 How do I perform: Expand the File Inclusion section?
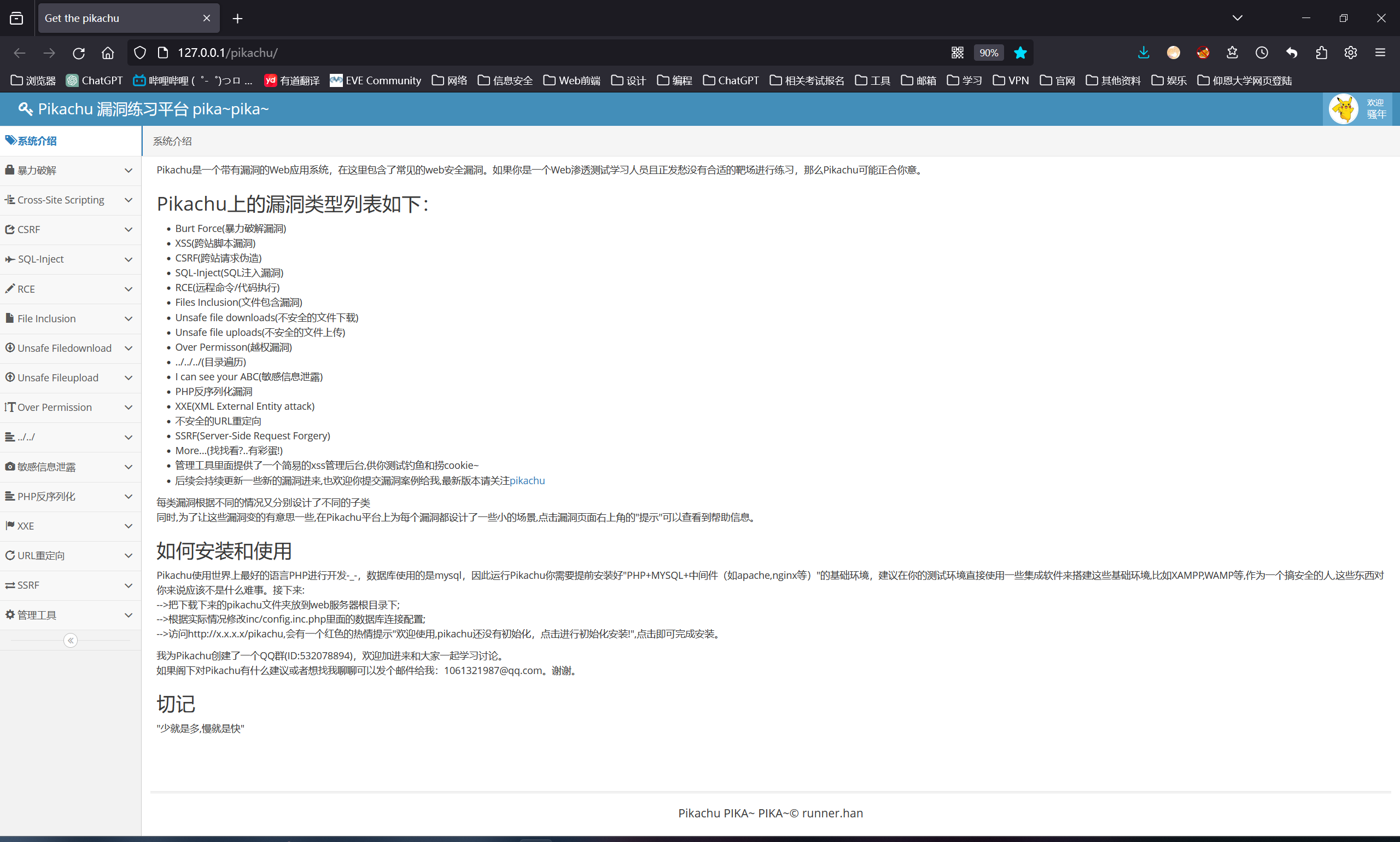coord(71,318)
